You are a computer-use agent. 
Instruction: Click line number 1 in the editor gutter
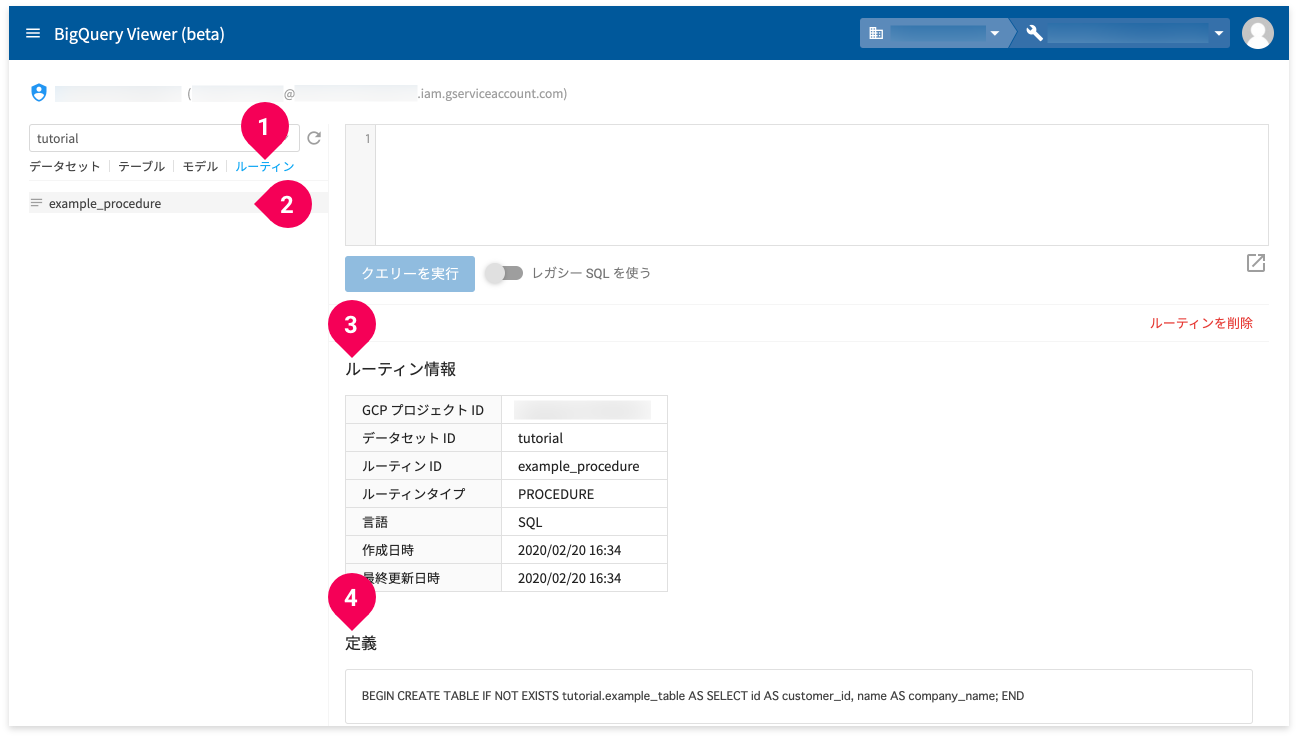point(367,138)
